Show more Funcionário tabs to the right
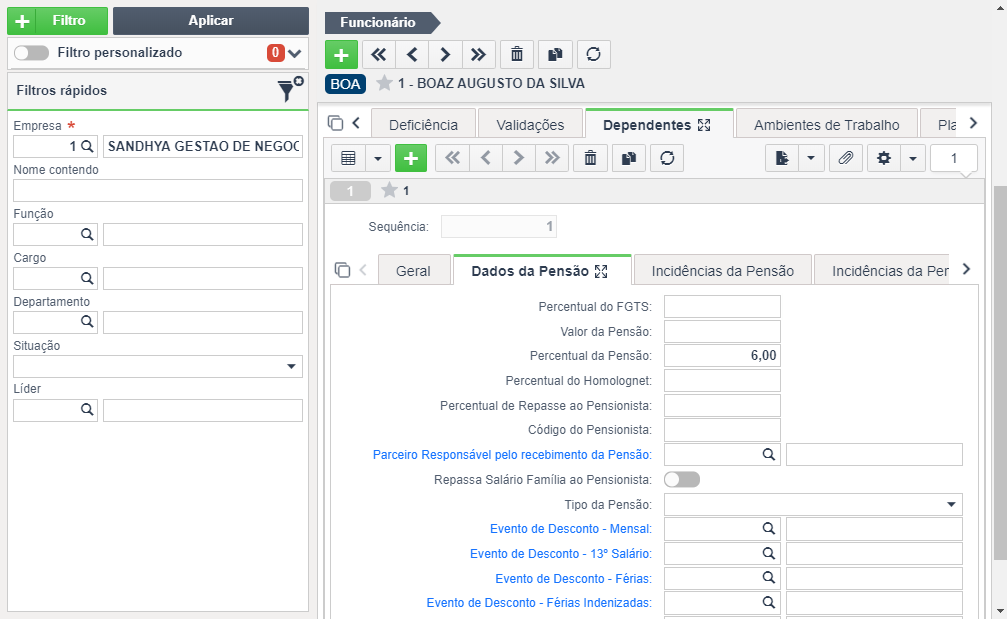 pos(974,123)
